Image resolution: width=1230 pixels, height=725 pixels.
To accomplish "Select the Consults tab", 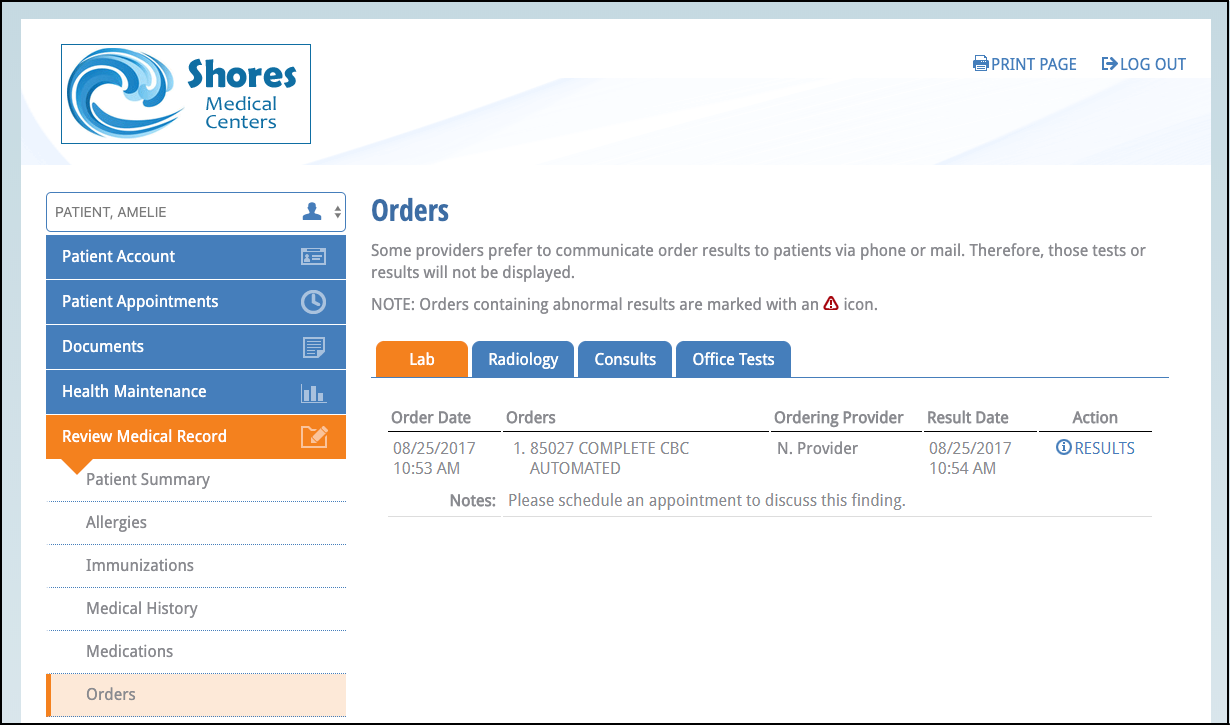I will pyautogui.click(x=624, y=358).
